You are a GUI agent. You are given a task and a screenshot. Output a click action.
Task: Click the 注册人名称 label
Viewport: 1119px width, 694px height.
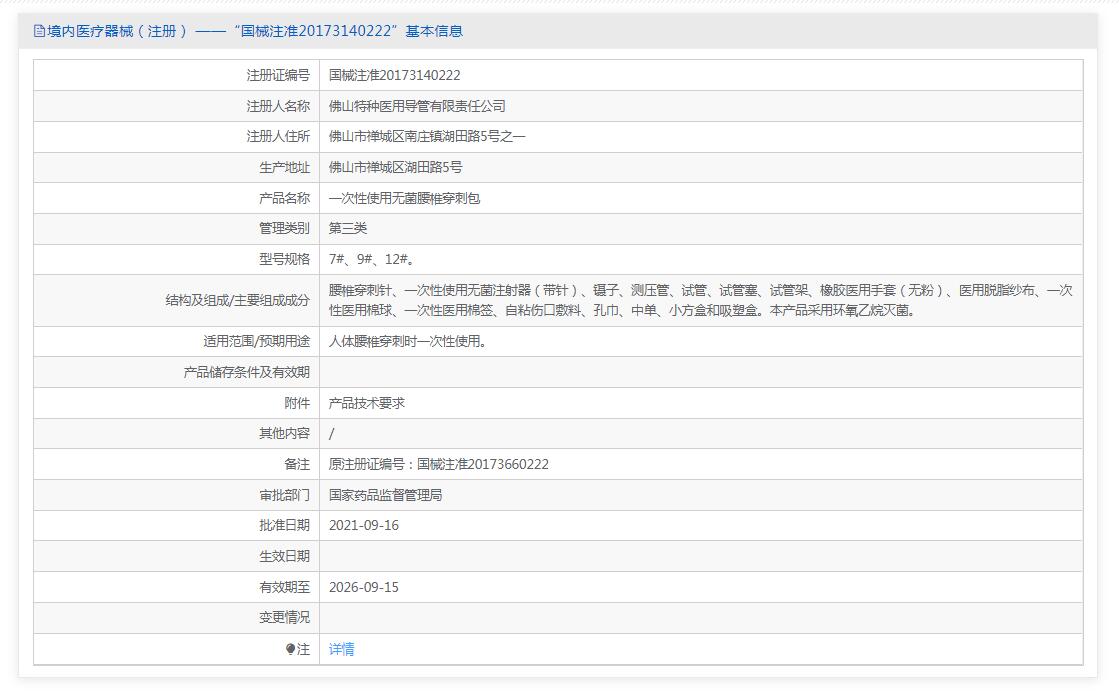tap(278, 106)
